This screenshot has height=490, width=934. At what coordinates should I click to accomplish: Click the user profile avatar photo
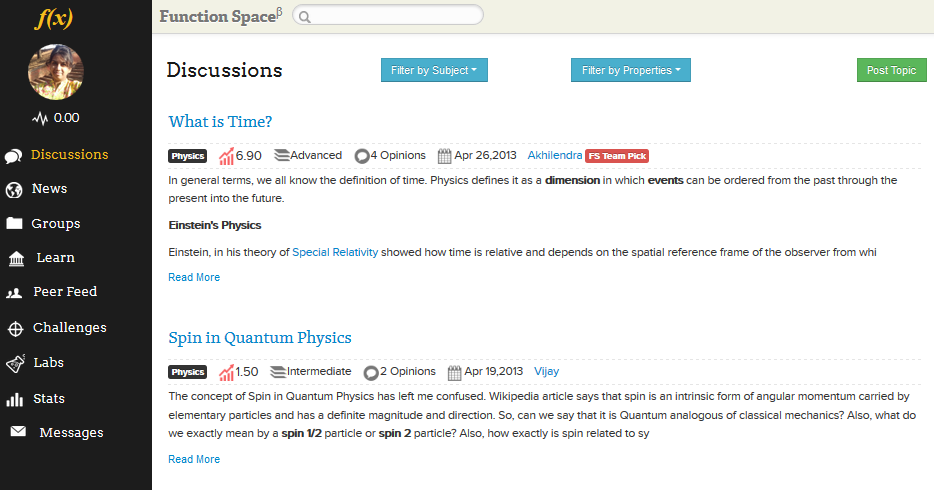(55, 72)
